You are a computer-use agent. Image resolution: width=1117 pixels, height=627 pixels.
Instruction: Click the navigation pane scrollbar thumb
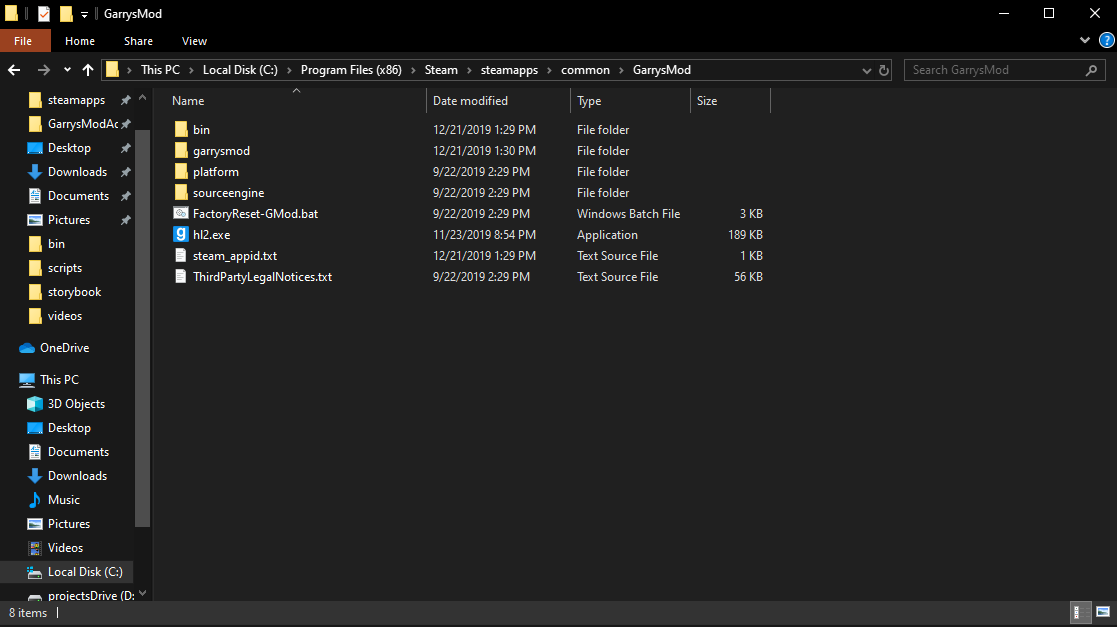pos(142,328)
